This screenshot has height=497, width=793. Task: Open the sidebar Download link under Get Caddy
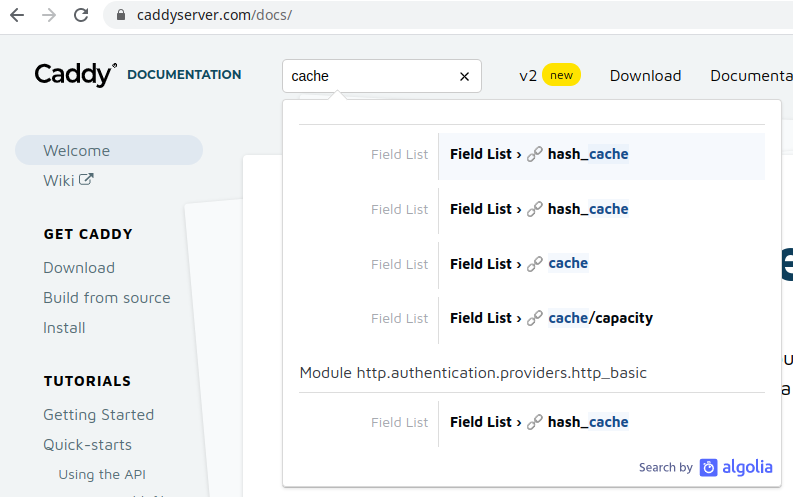tap(79, 267)
